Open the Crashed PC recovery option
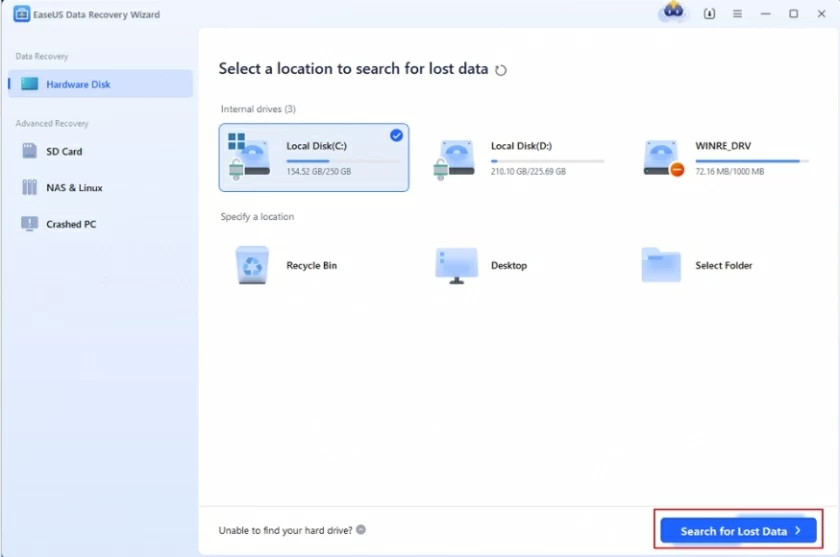The image size is (840, 557). tap(71, 224)
